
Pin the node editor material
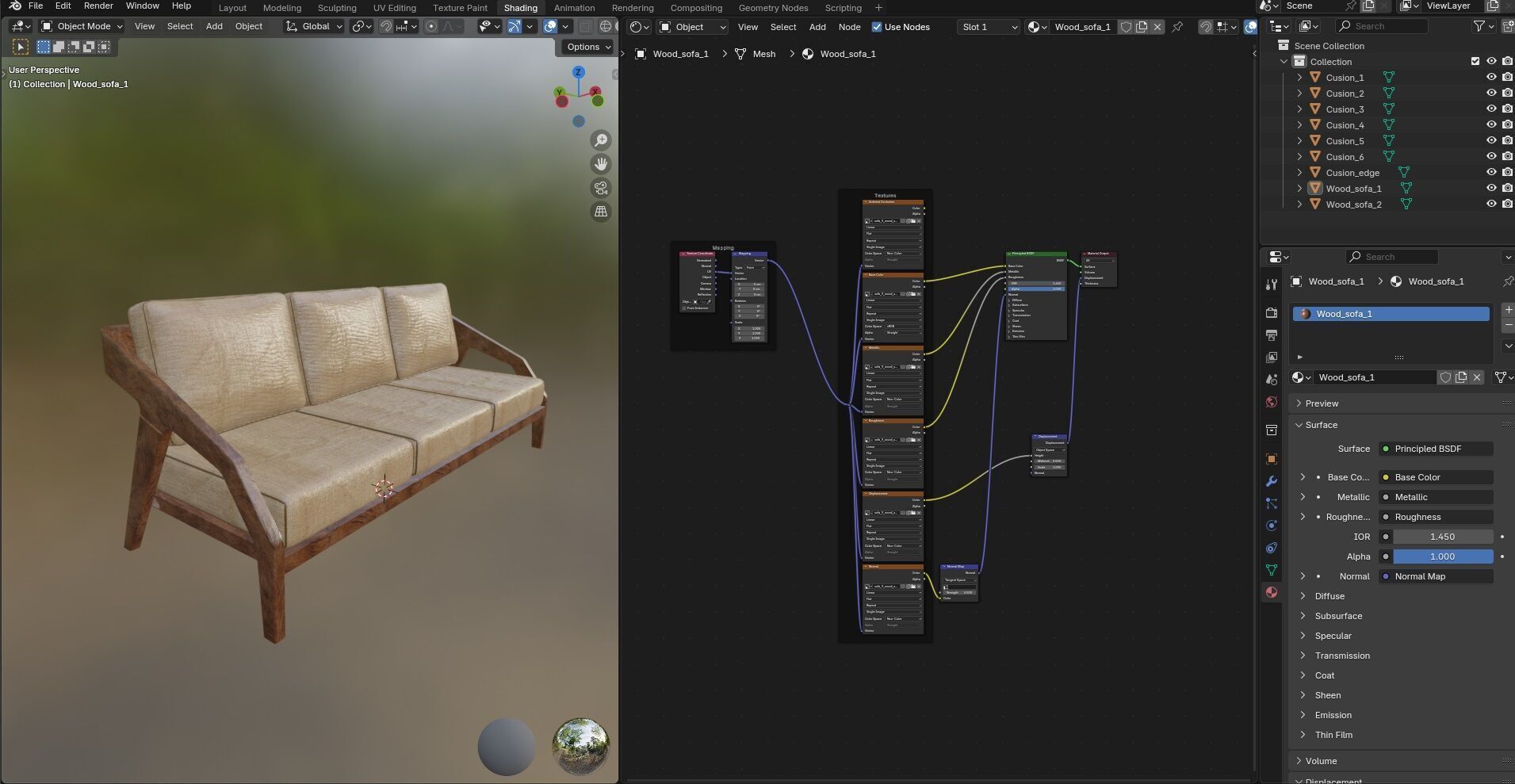coord(1177,27)
